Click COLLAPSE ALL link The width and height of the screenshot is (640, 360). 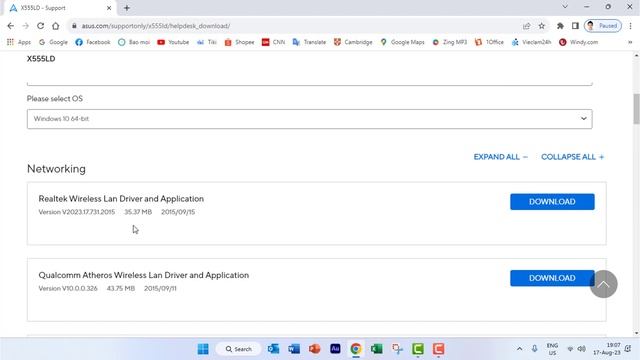click(572, 157)
